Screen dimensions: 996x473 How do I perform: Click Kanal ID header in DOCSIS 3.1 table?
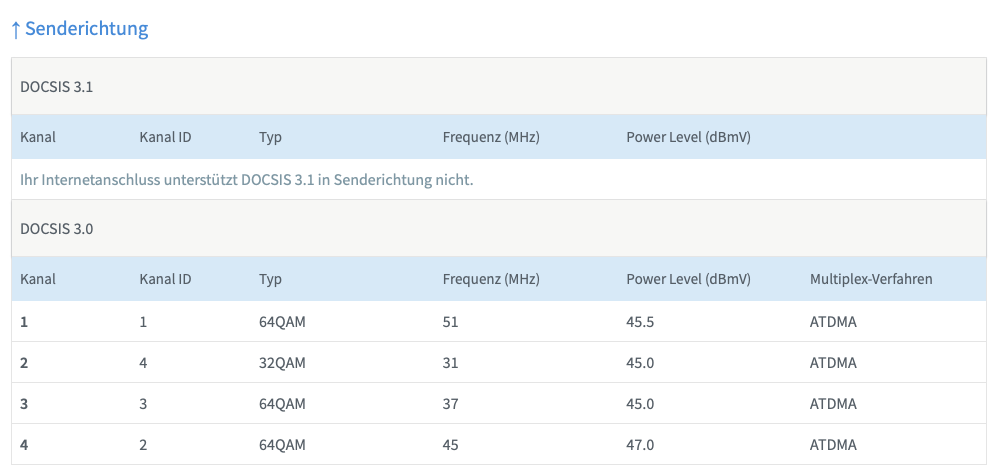pyautogui.click(x=165, y=137)
